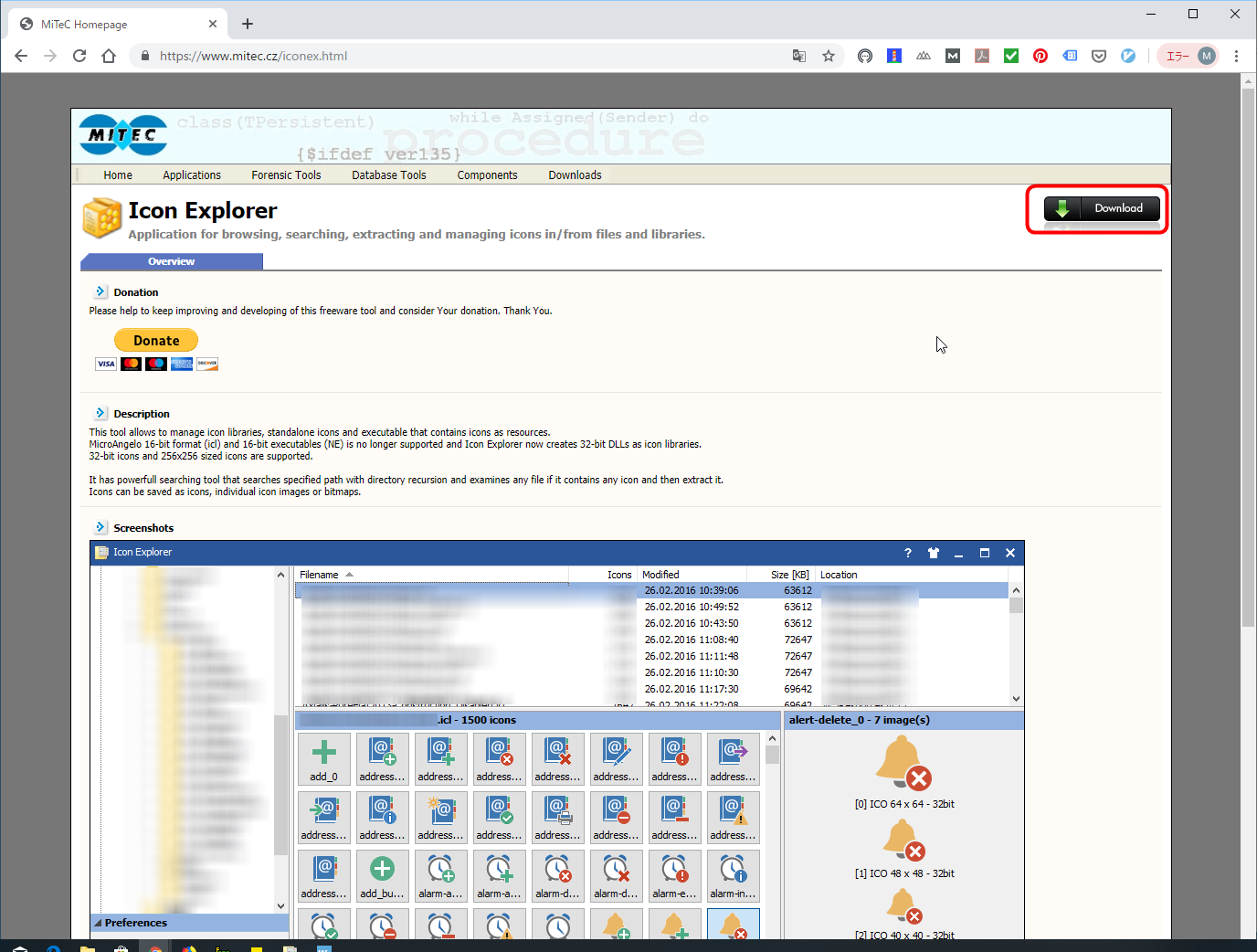Screen dimensions: 1257x952
Task: Open the browser home page icon
Action: point(109,56)
